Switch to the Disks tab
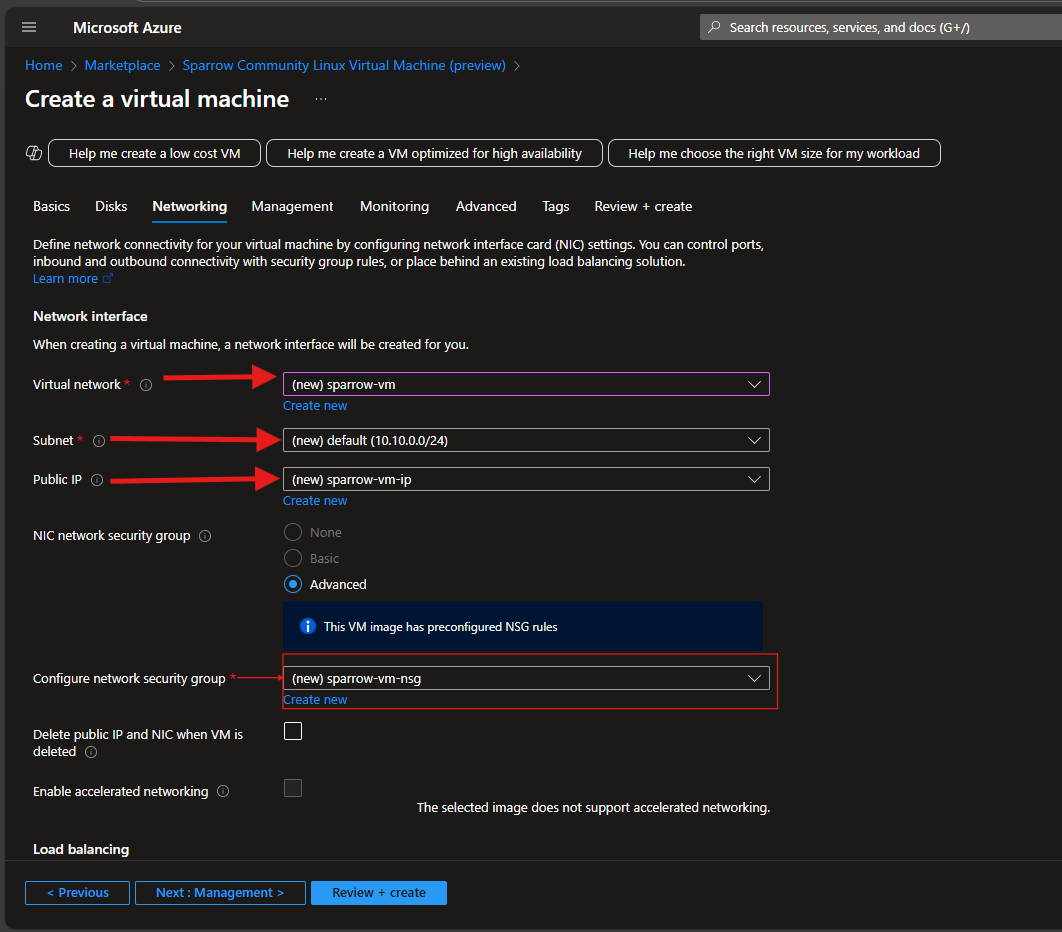The height and width of the screenshot is (932, 1062). [111, 206]
